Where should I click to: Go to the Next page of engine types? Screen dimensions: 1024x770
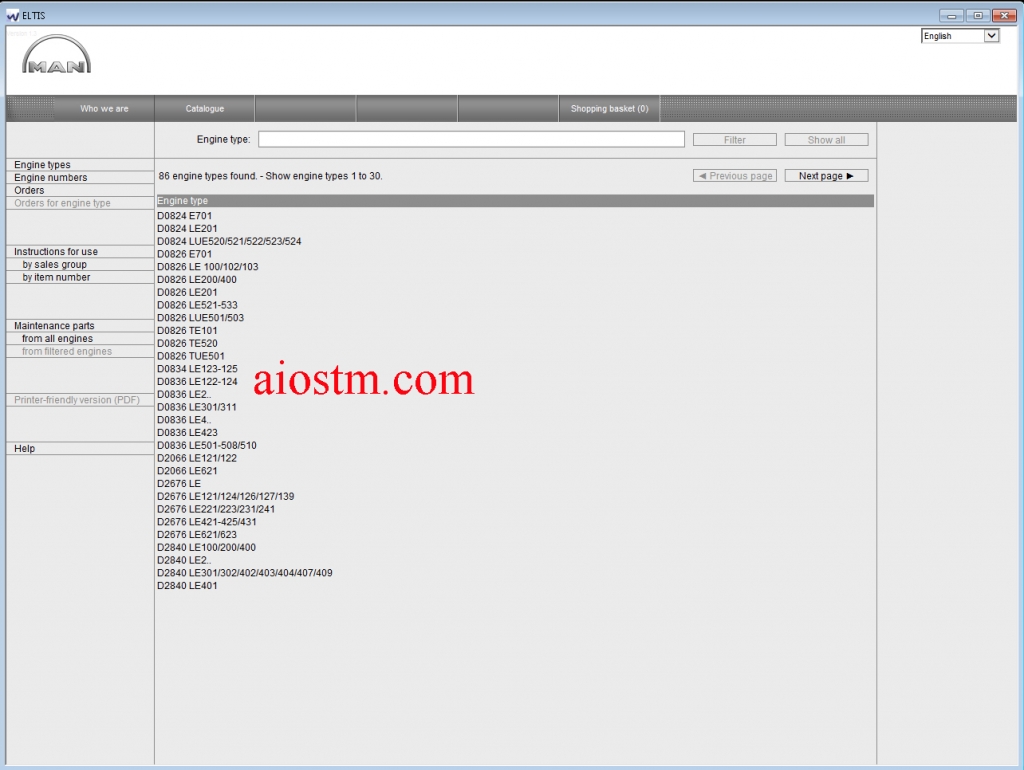[x=825, y=175]
